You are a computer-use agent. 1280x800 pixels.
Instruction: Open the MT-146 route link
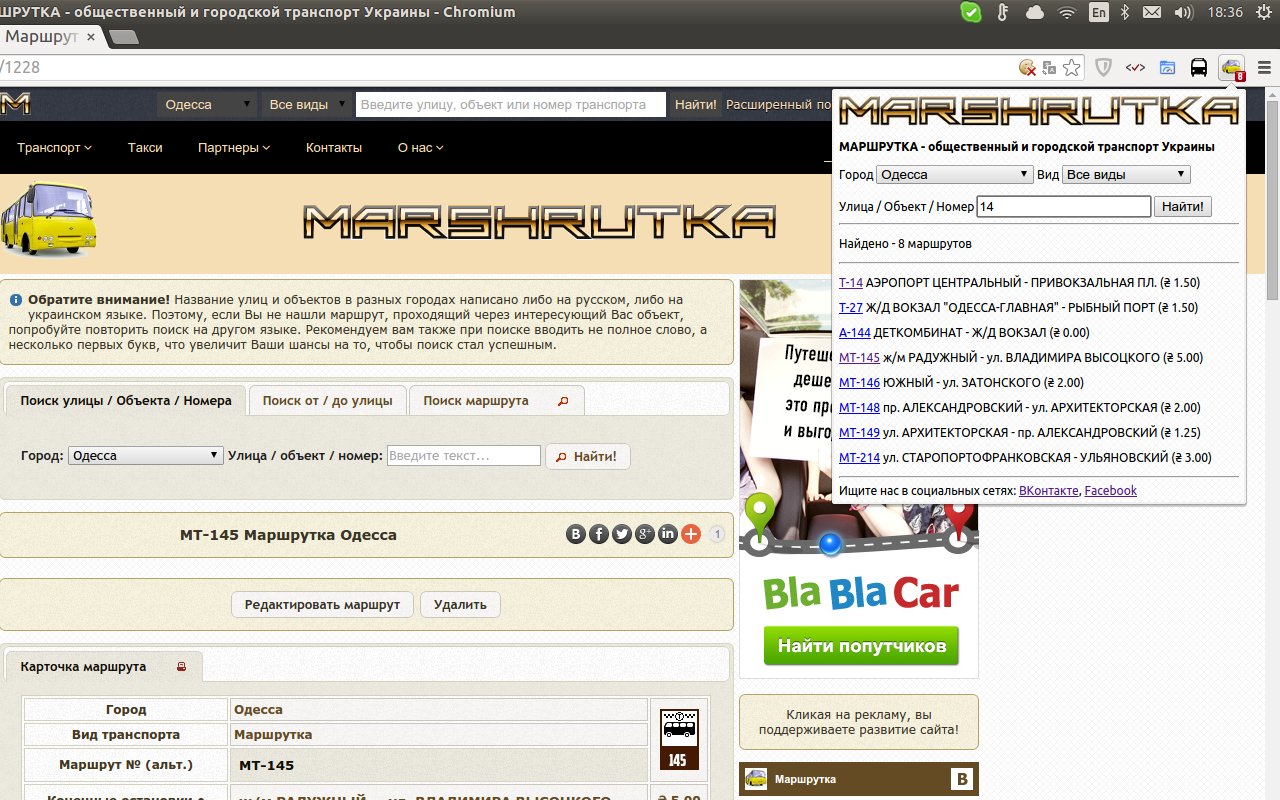[x=859, y=383]
